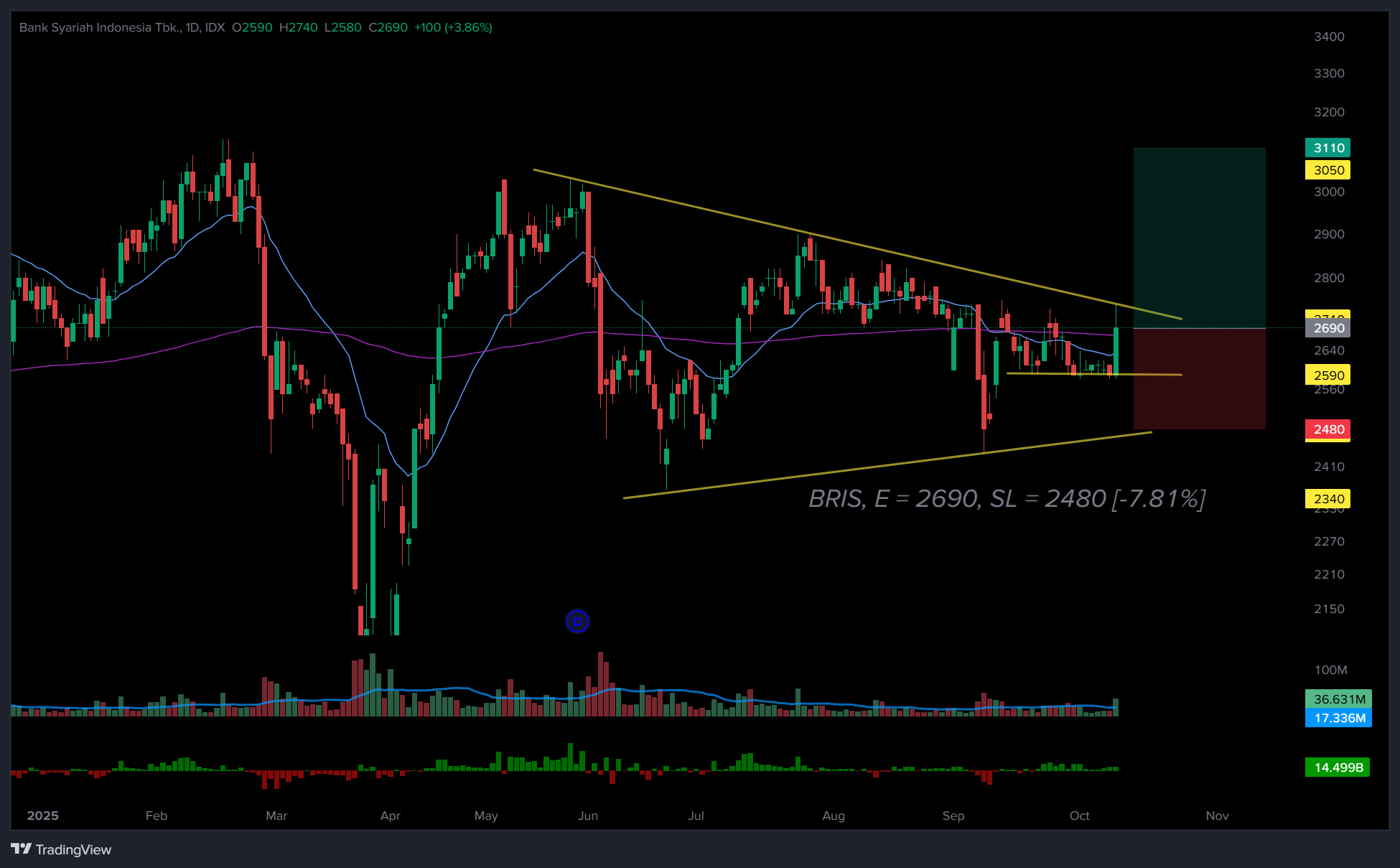1400x868 pixels.
Task: Click the Jun label on time axis
Action: (587, 816)
